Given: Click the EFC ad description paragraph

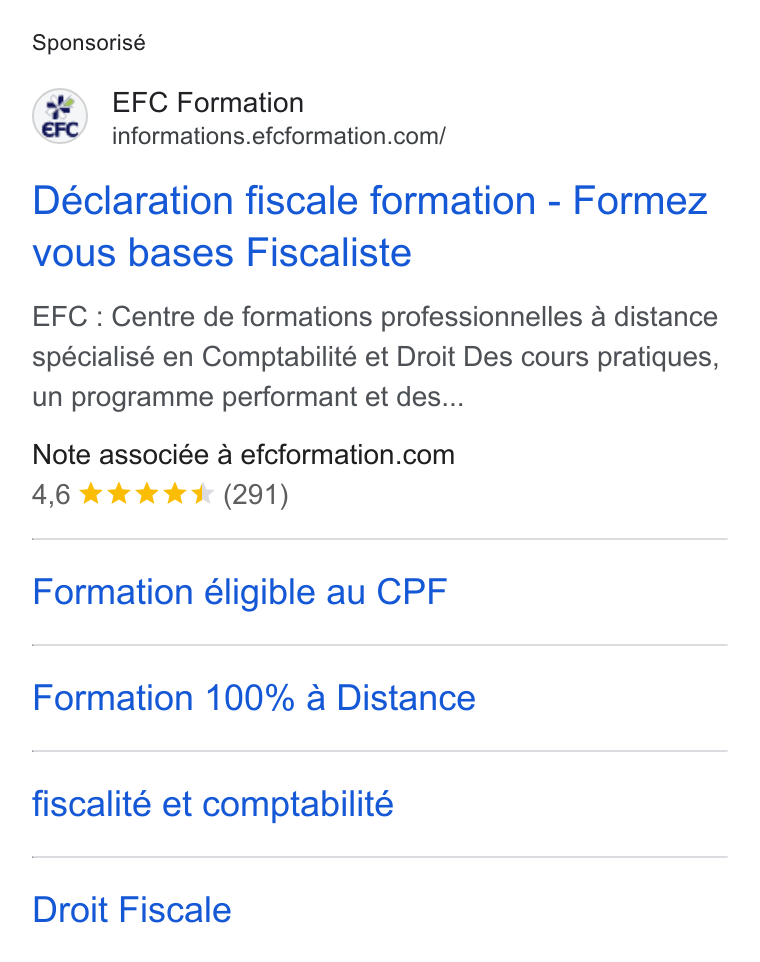Looking at the screenshot, I should coord(375,357).
